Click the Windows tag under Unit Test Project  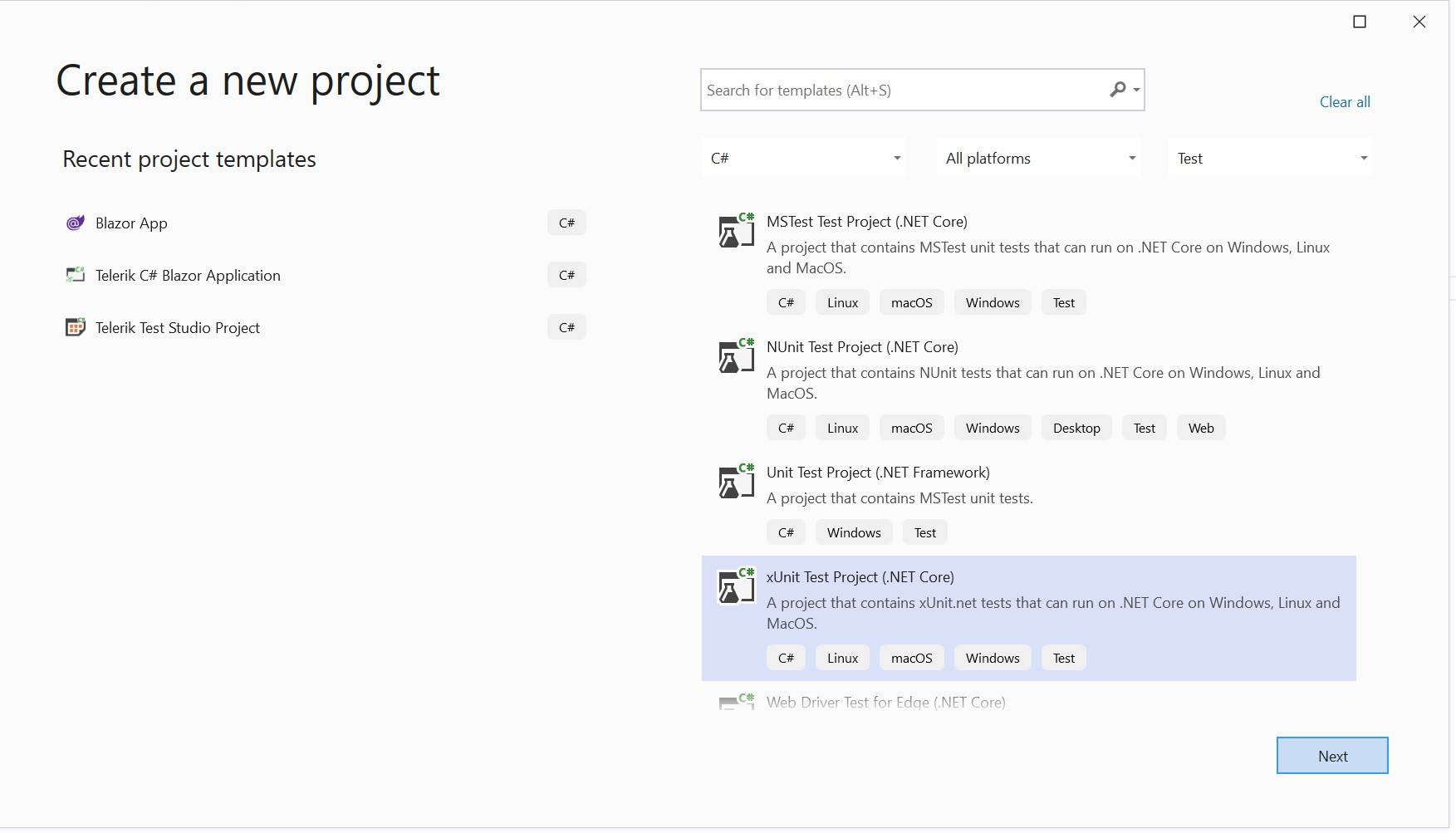(x=854, y=532)
